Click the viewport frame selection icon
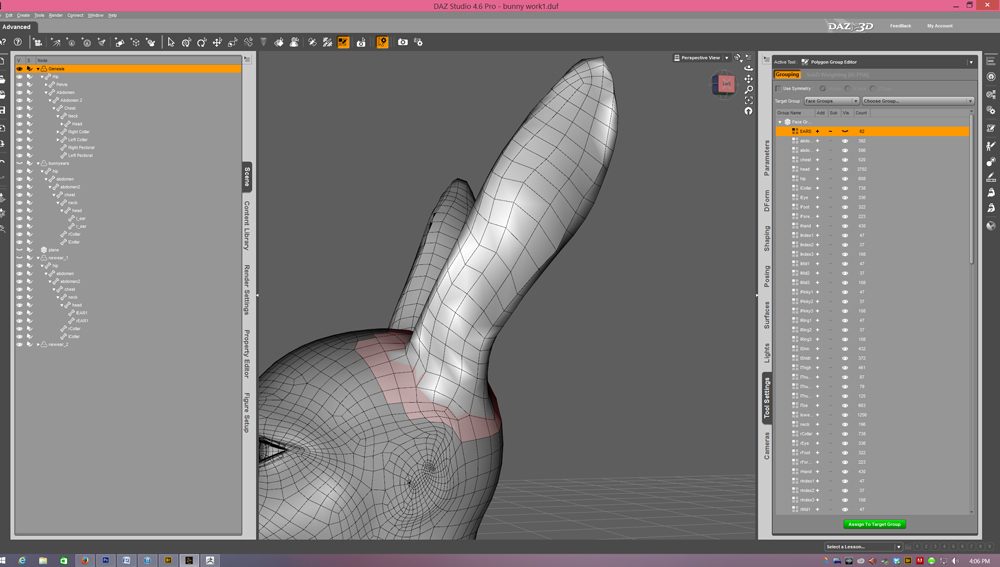 pyautogui.click(x=749, y=100)
